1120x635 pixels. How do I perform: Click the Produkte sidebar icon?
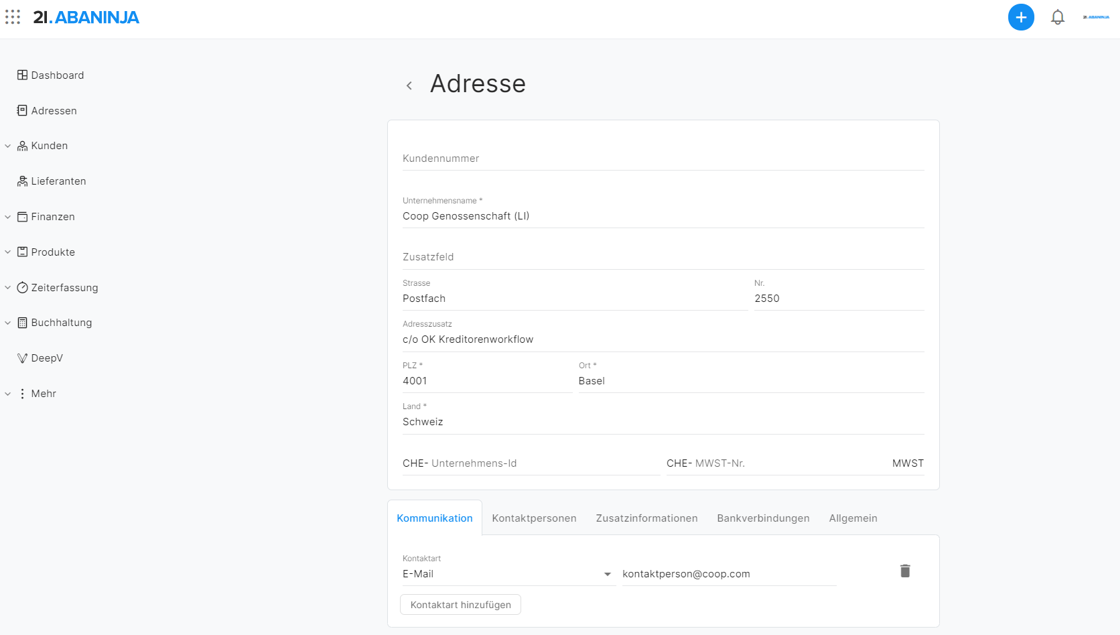pos(22,252)
